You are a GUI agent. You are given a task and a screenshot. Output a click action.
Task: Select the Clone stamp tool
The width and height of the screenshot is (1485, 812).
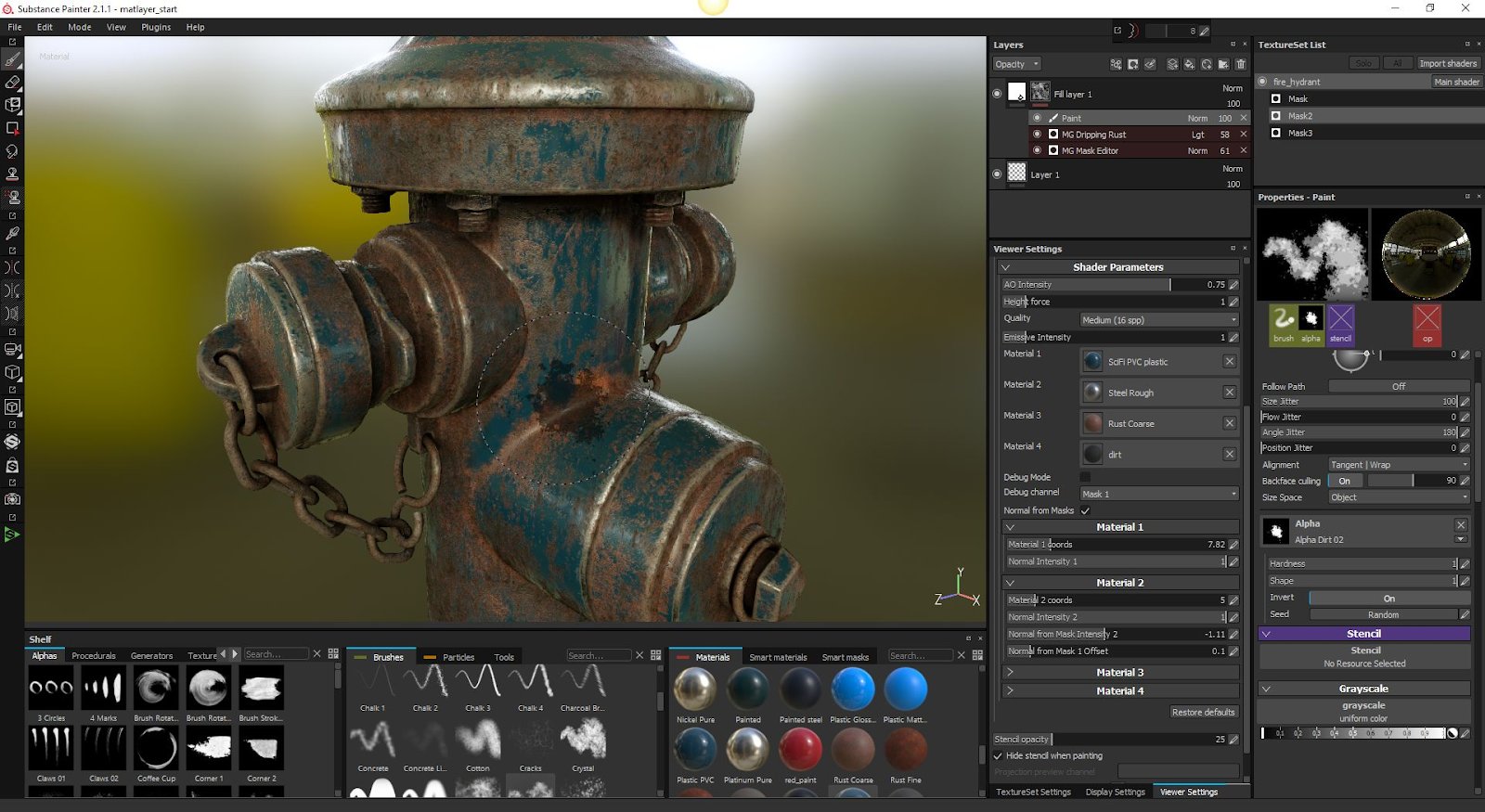click(x=13, y=174)
